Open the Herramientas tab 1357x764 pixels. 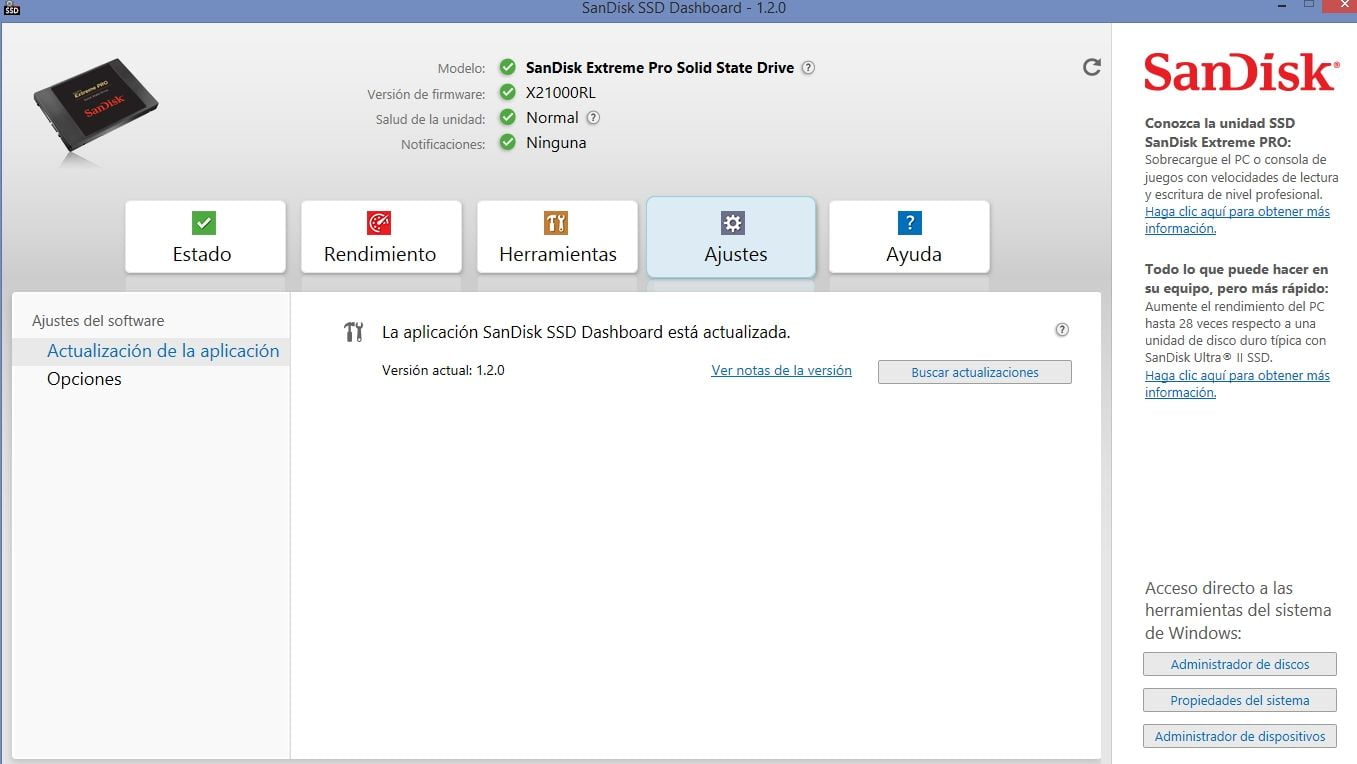tap(557, 236)
